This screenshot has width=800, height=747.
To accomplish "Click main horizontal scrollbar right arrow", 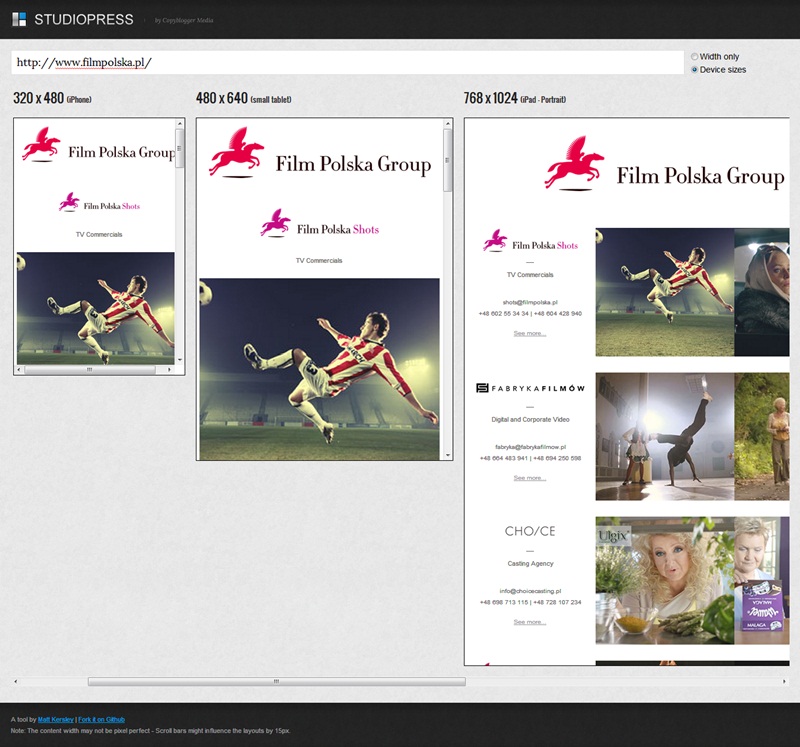I will click(785, 681).
